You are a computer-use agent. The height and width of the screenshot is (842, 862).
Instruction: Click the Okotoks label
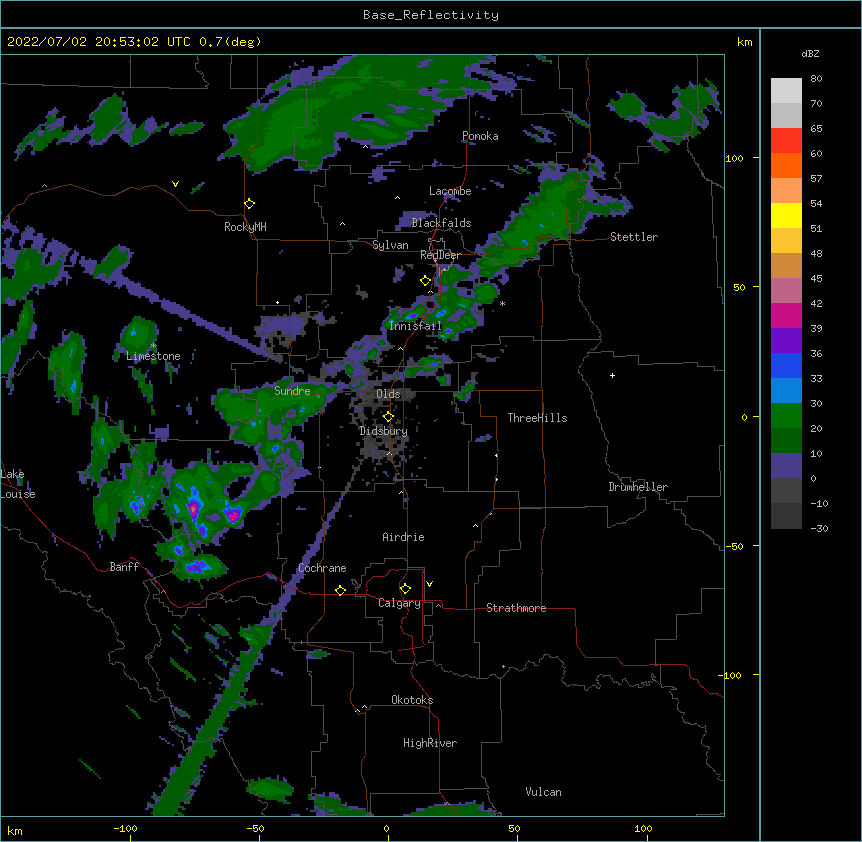(412, 700)
